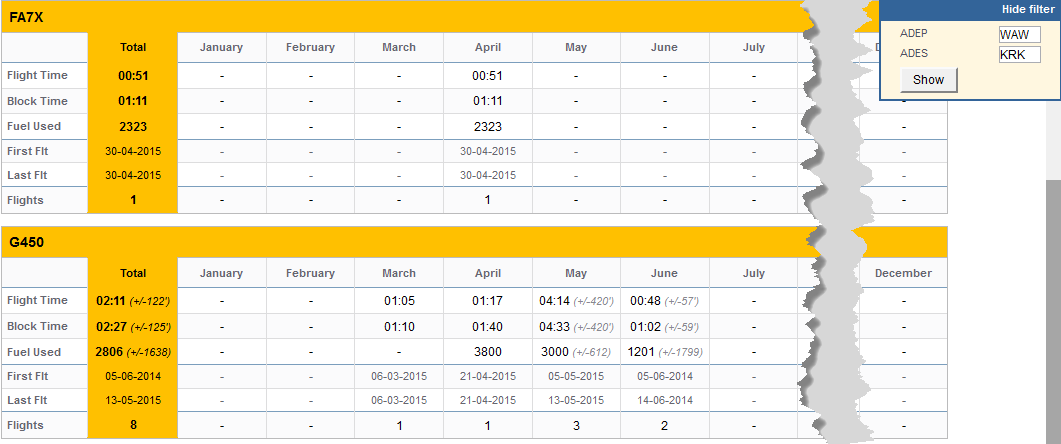
Task: Click FA7X Total Flight Time 00:51
Action: click(133, 76)
